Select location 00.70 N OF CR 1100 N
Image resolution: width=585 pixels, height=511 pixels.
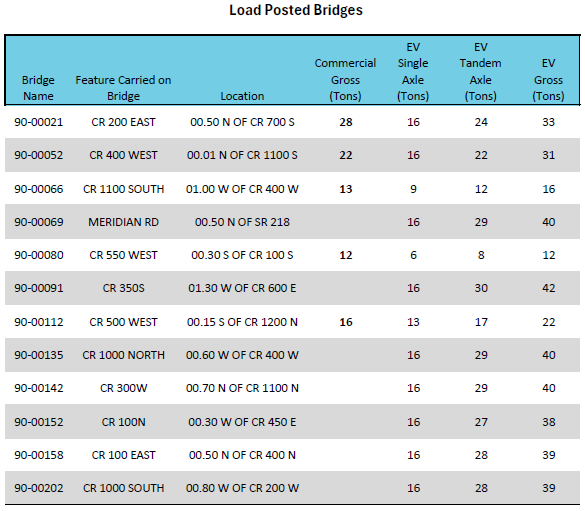(x=242, y=388)
